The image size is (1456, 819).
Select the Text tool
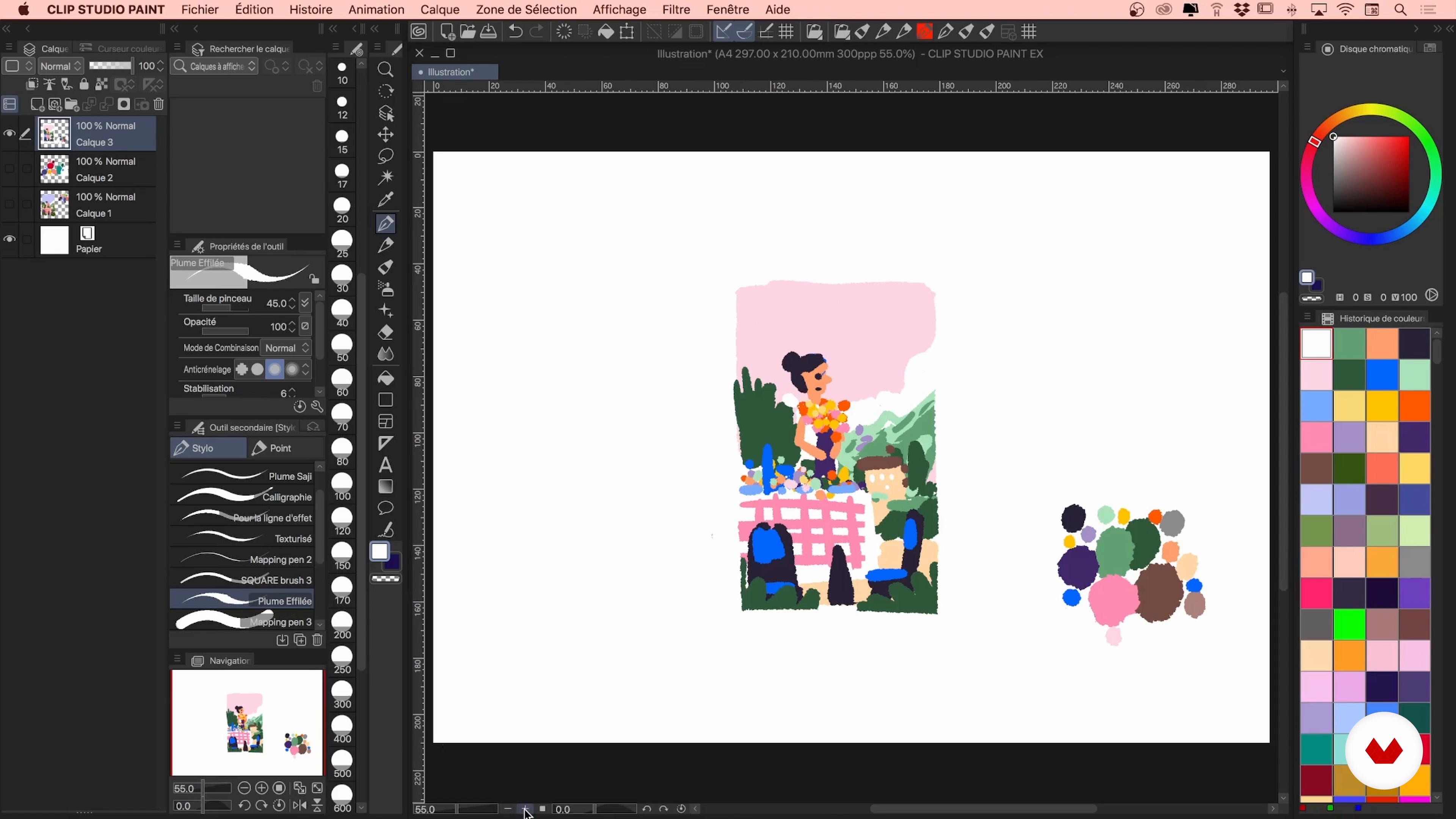pyautogui.click(x=386, y=465)
